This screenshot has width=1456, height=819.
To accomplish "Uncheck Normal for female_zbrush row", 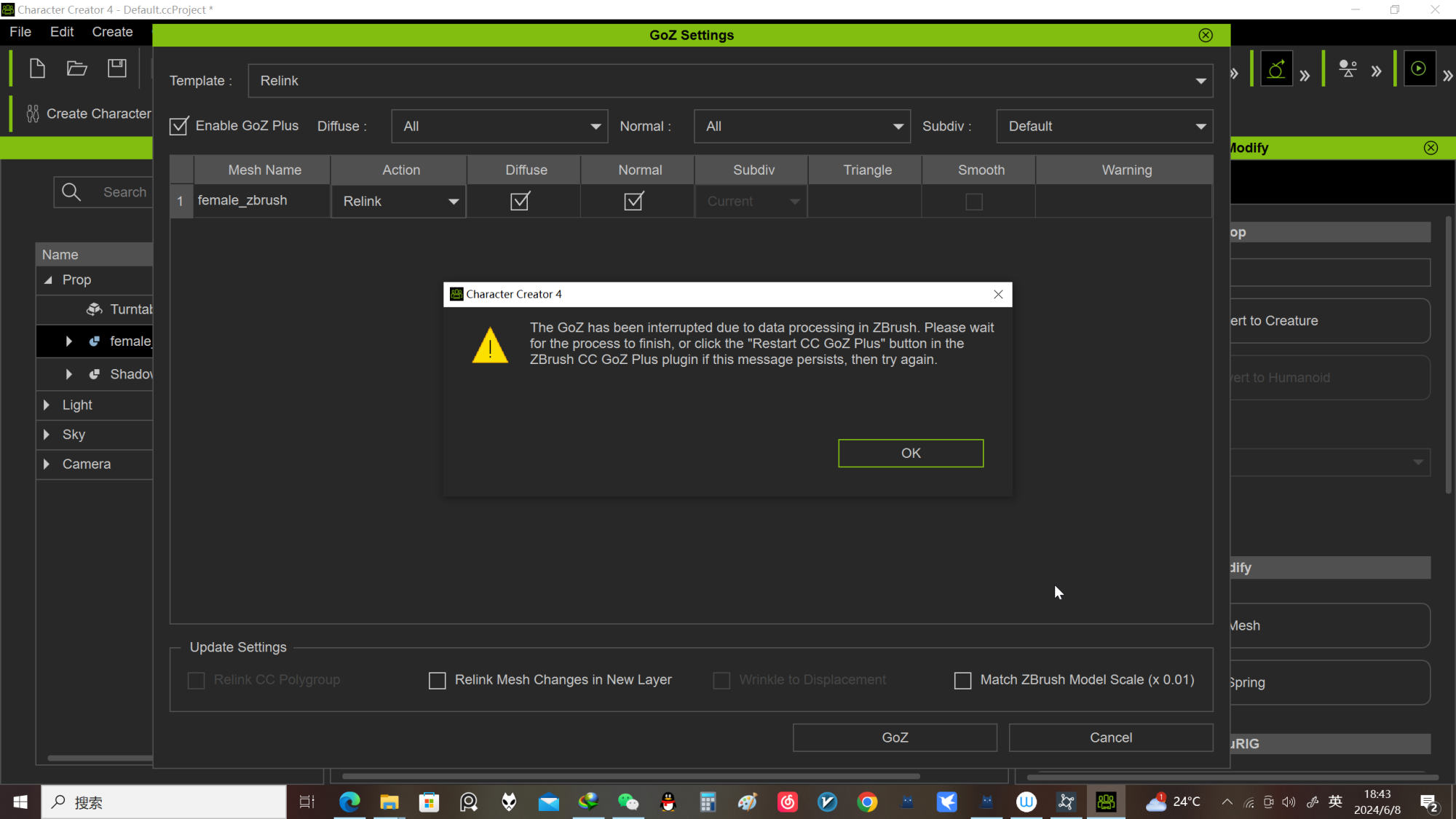I will [x=634, y=201].
